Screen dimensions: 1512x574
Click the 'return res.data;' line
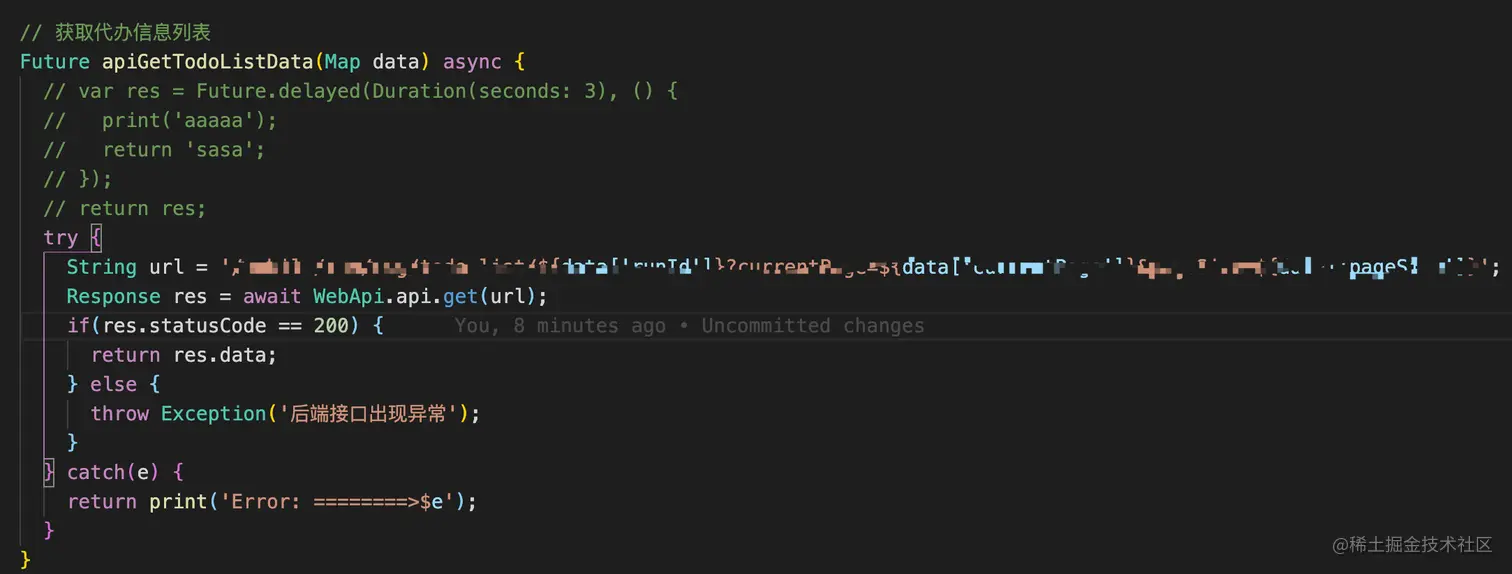[x=183, y=355]
